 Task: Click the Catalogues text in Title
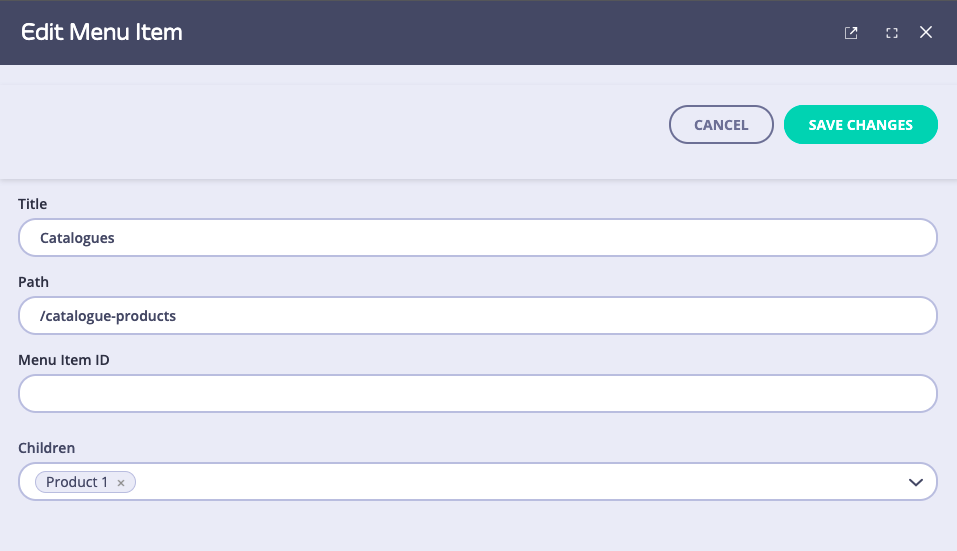pyautogui.click(x=77, y=238)
